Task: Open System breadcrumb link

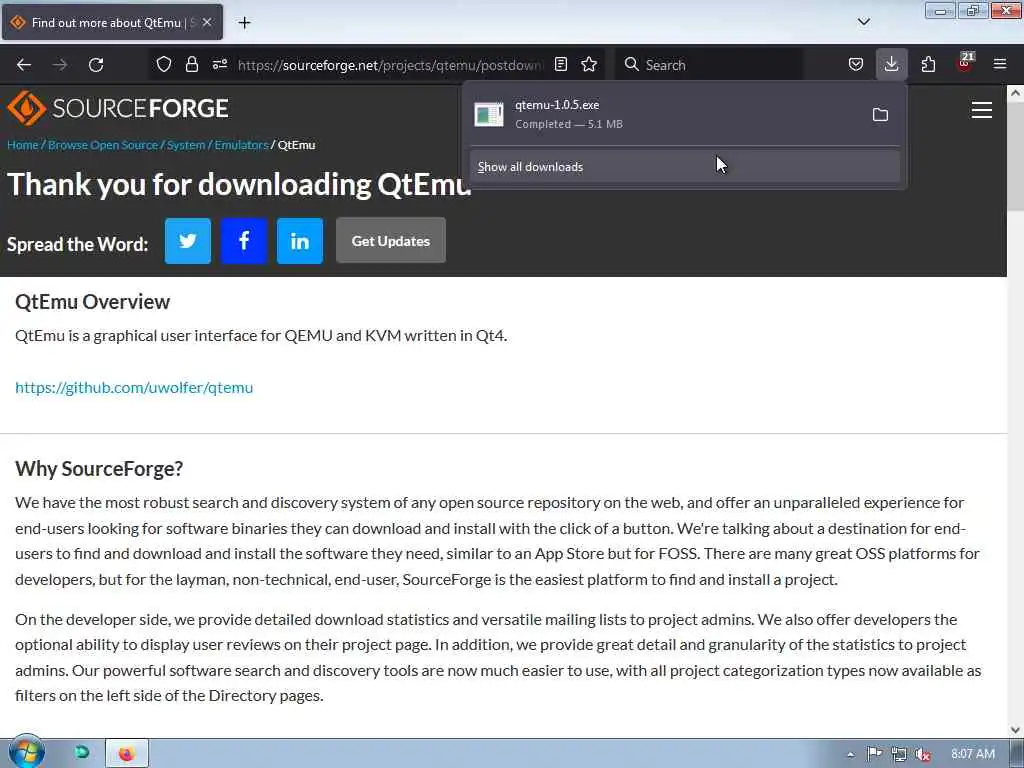Action: (x=185, y=145)
